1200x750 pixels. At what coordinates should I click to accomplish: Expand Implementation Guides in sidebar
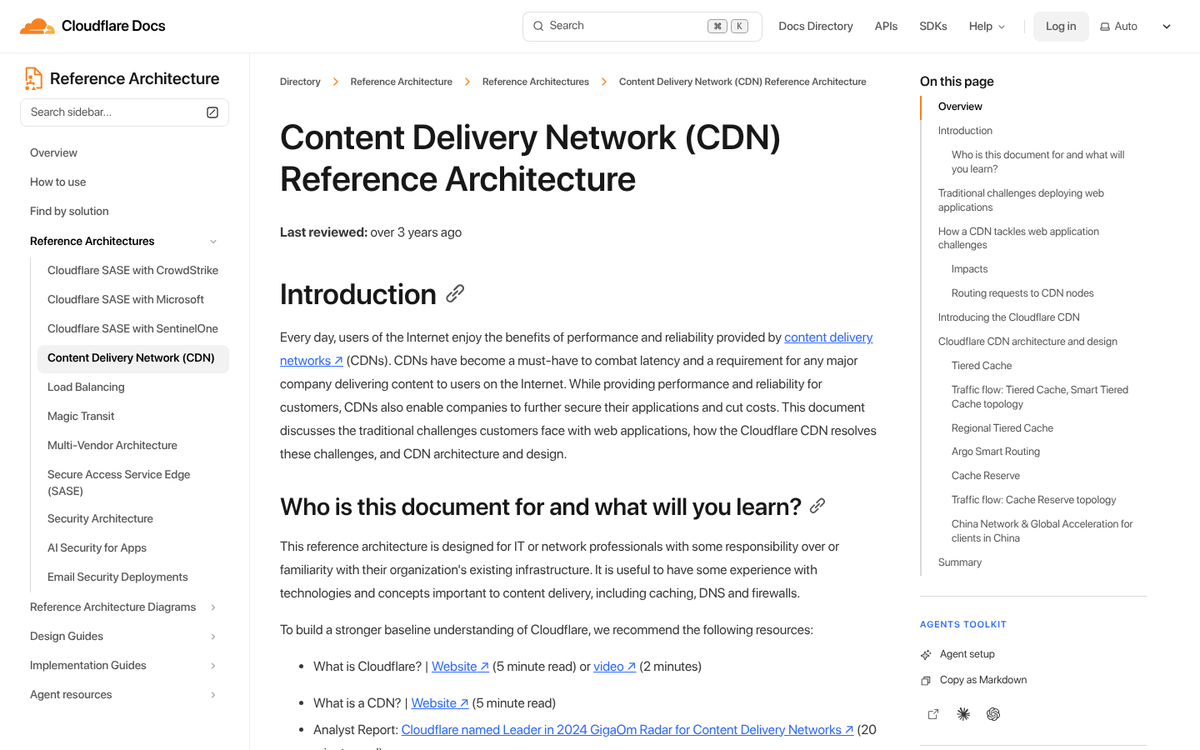[x=213, y=665]
